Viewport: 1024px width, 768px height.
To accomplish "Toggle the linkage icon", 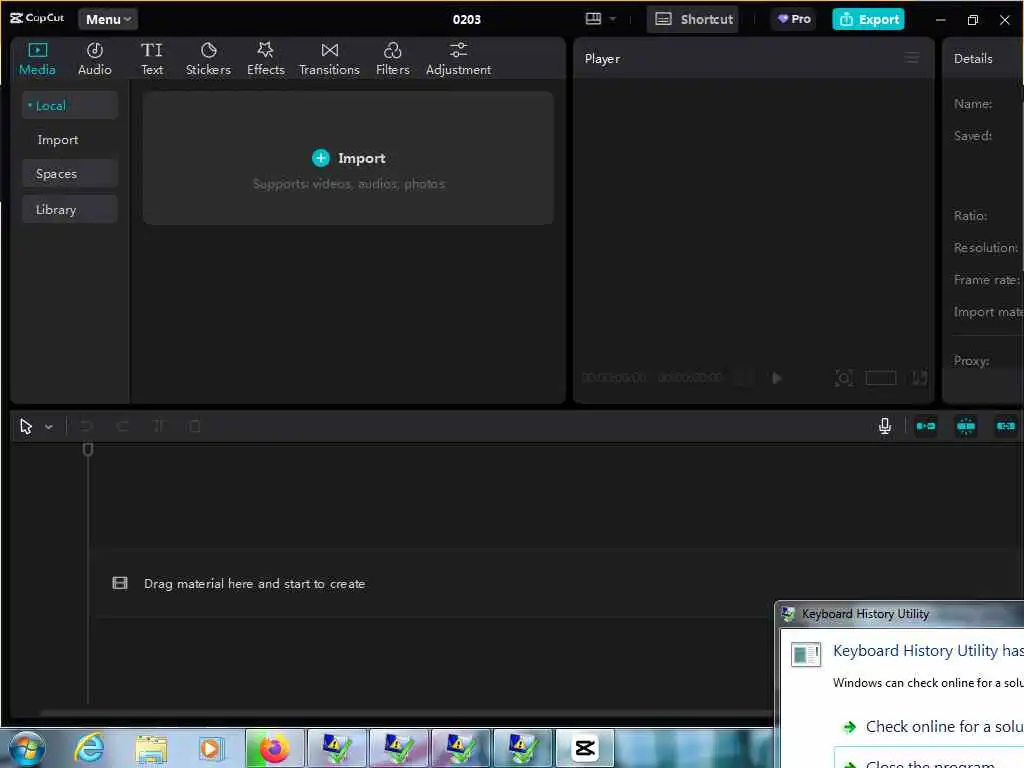I will [x=1005, y=426].
